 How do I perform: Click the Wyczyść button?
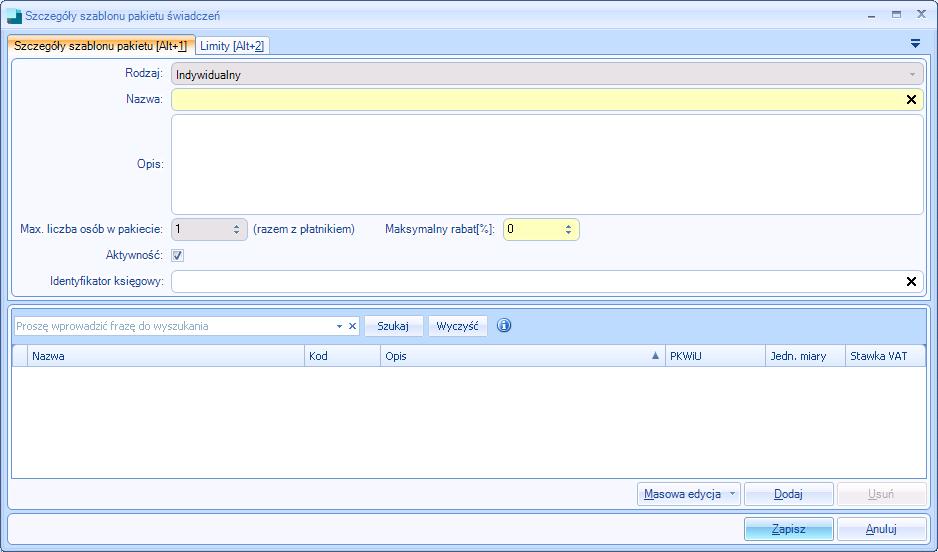[x=458, y=326]
